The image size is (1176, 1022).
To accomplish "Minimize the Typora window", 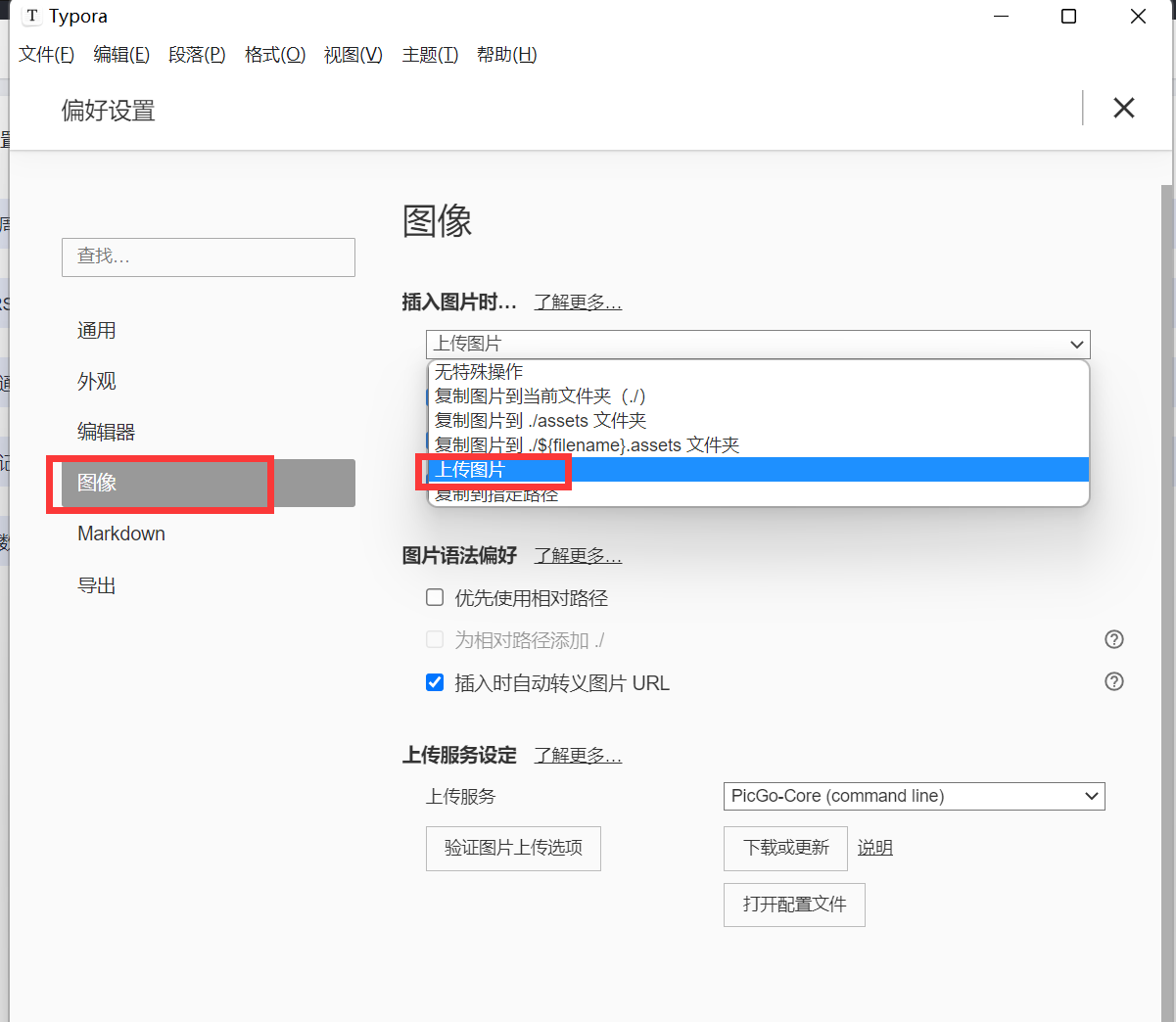I will [x=1001, y=17].
